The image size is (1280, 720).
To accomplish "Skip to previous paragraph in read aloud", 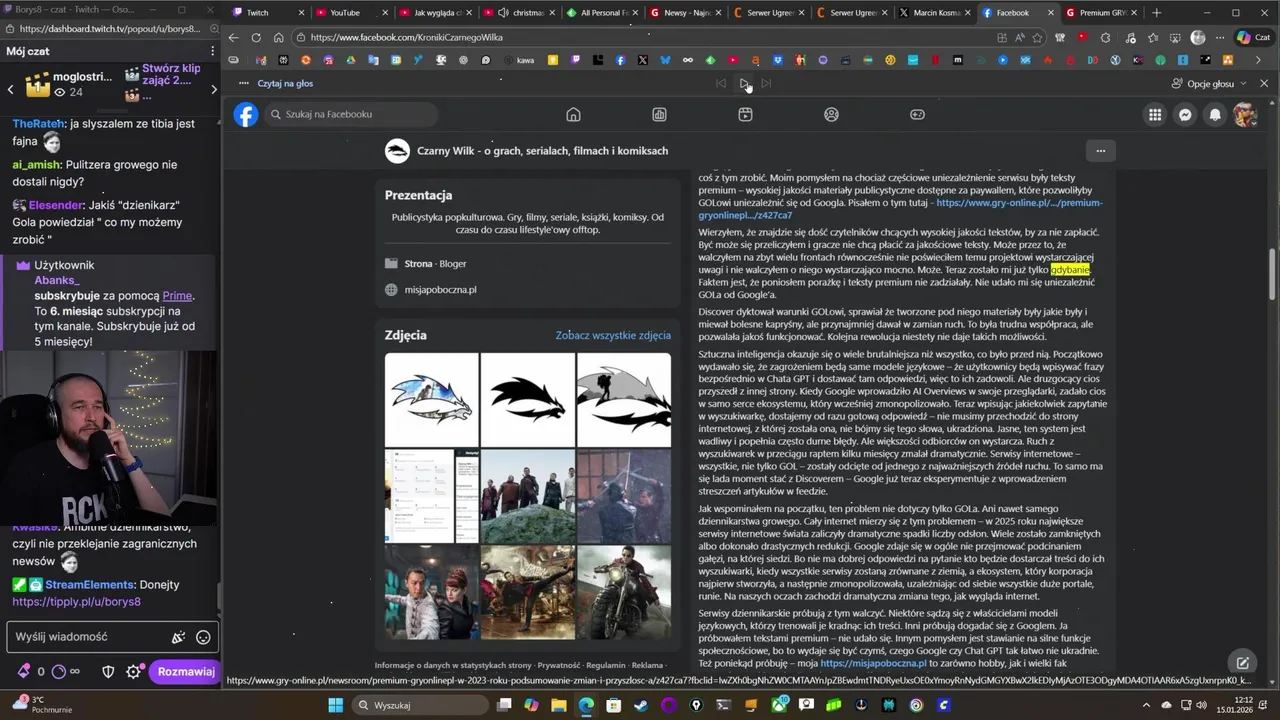I will 721,83.
